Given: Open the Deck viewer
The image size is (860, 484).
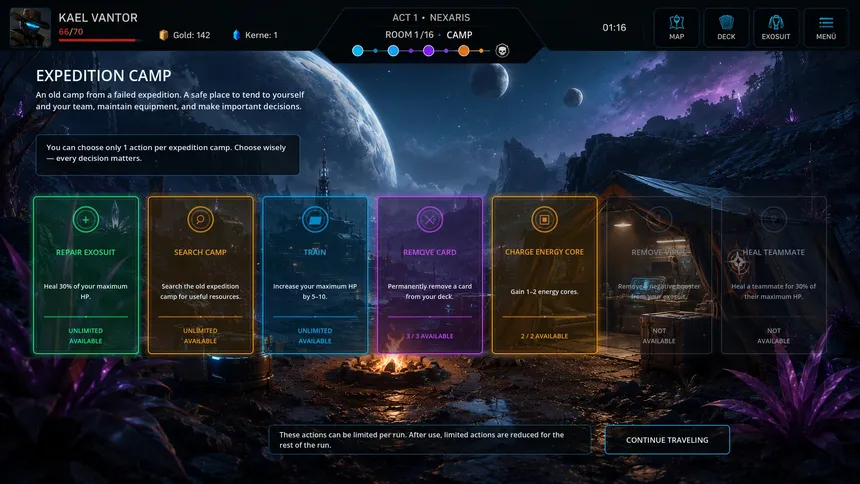Looking at the screenshot, I should tap(726, 27).
